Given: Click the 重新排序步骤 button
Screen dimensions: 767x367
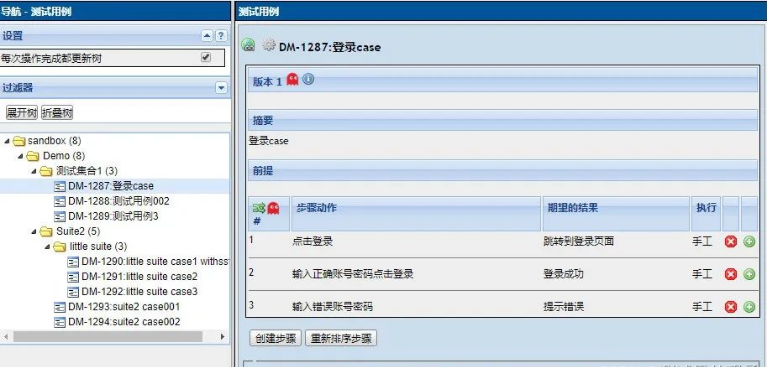Looking at the screenshot, I should click(341, 338).
